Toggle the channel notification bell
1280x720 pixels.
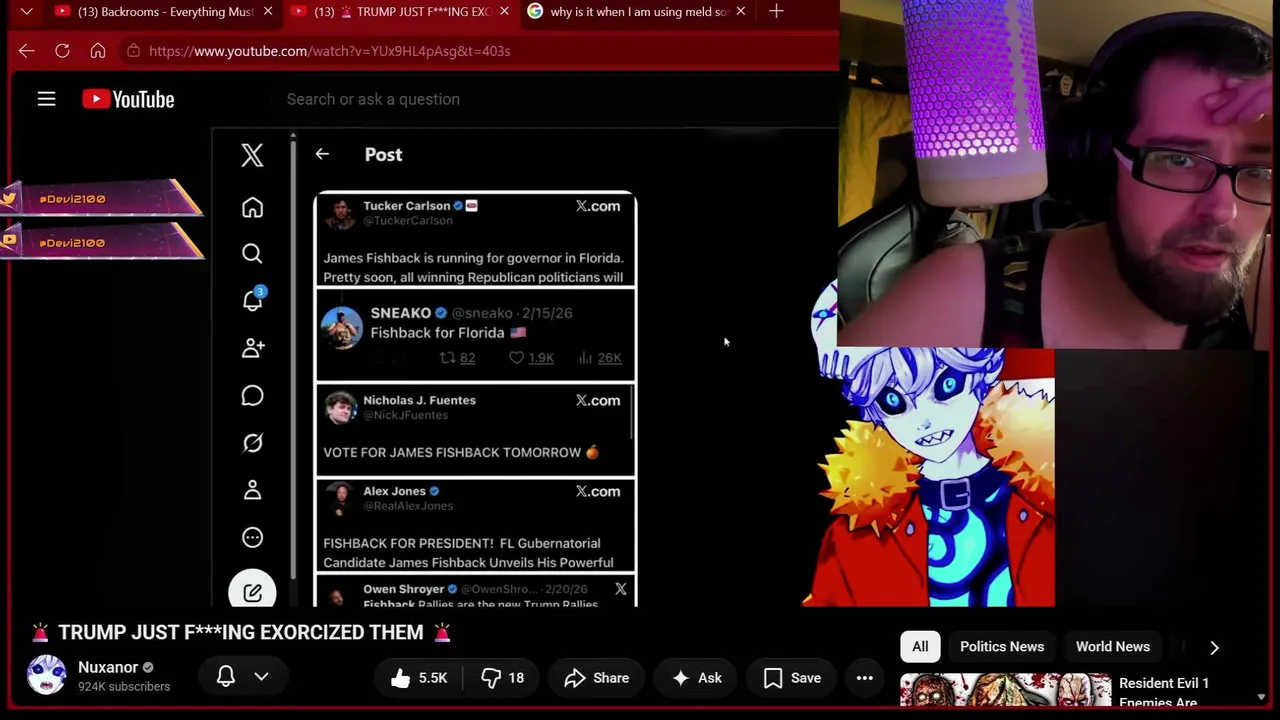tap(226, 677)
